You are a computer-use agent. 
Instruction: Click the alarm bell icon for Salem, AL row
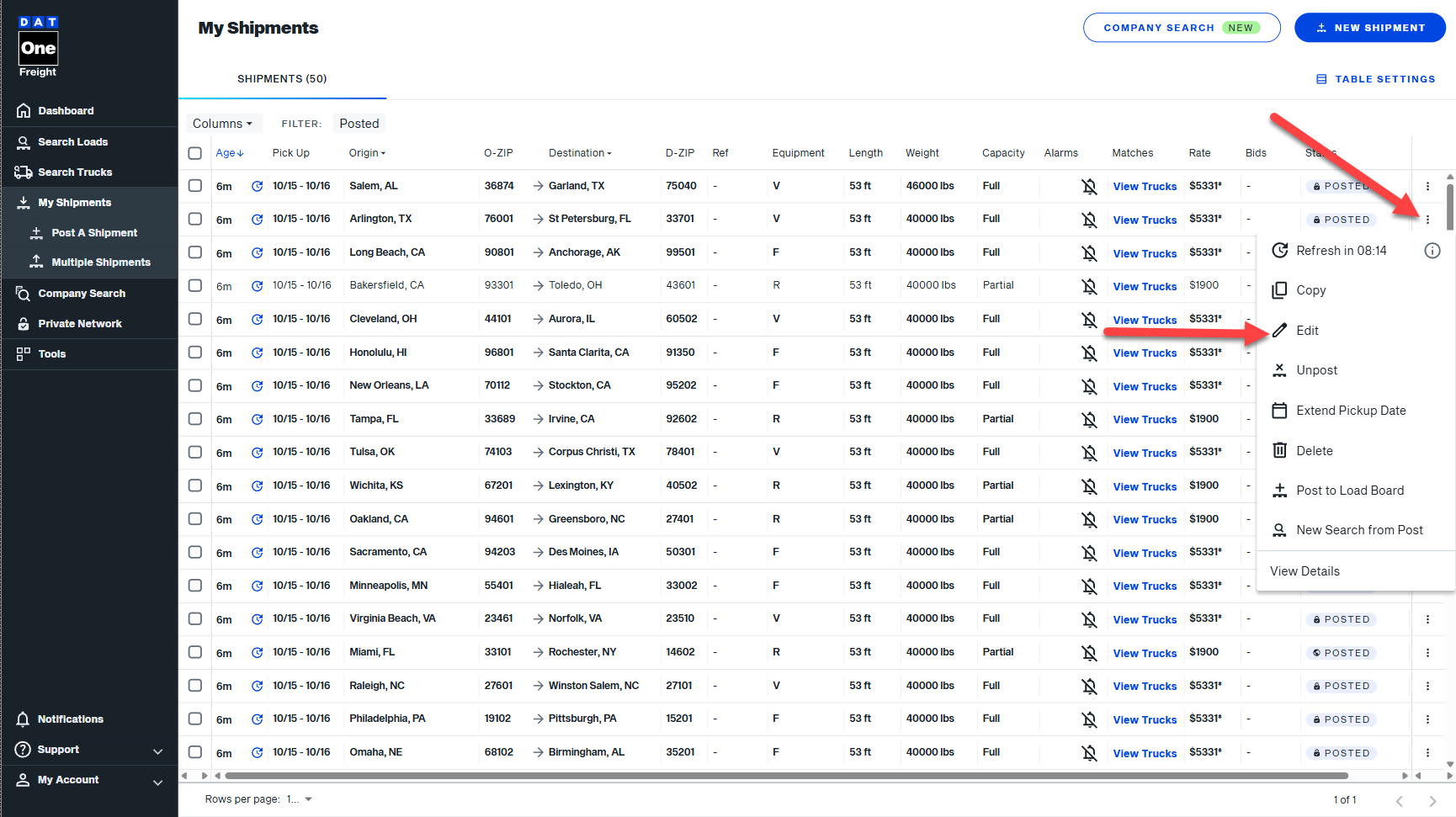pyautogui.click(x=1089, y=186)
